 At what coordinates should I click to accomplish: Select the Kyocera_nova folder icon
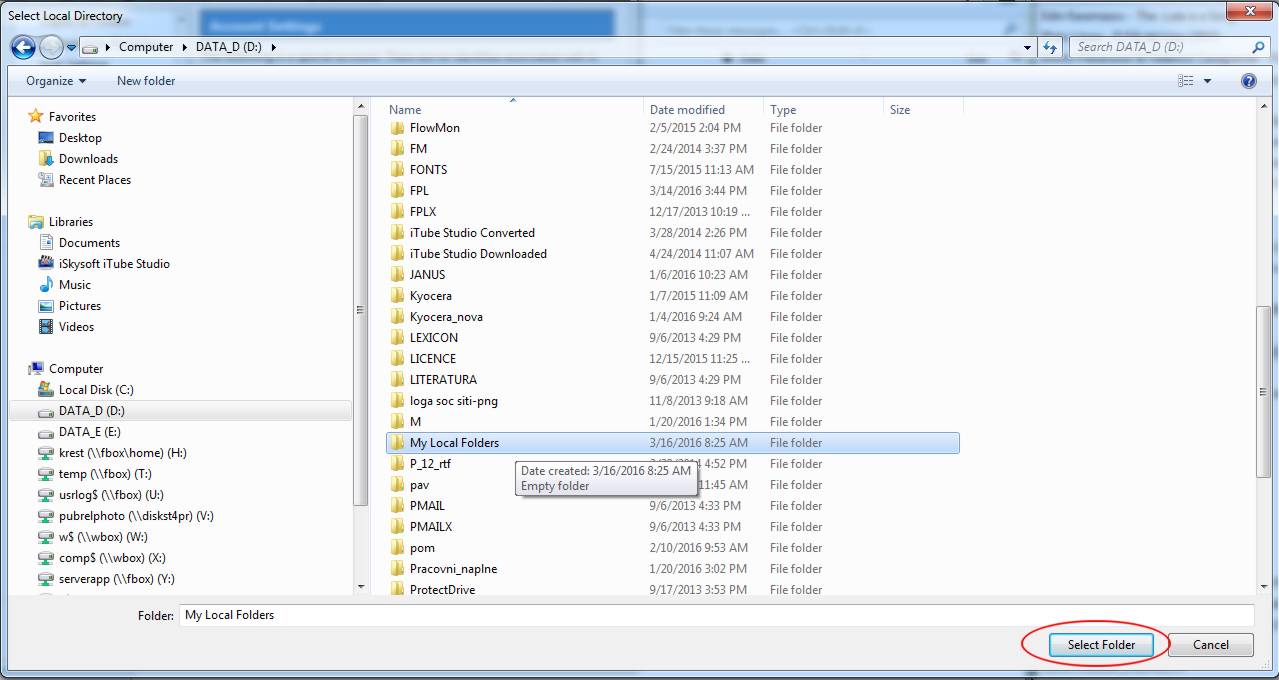click(x=397, y=317)
